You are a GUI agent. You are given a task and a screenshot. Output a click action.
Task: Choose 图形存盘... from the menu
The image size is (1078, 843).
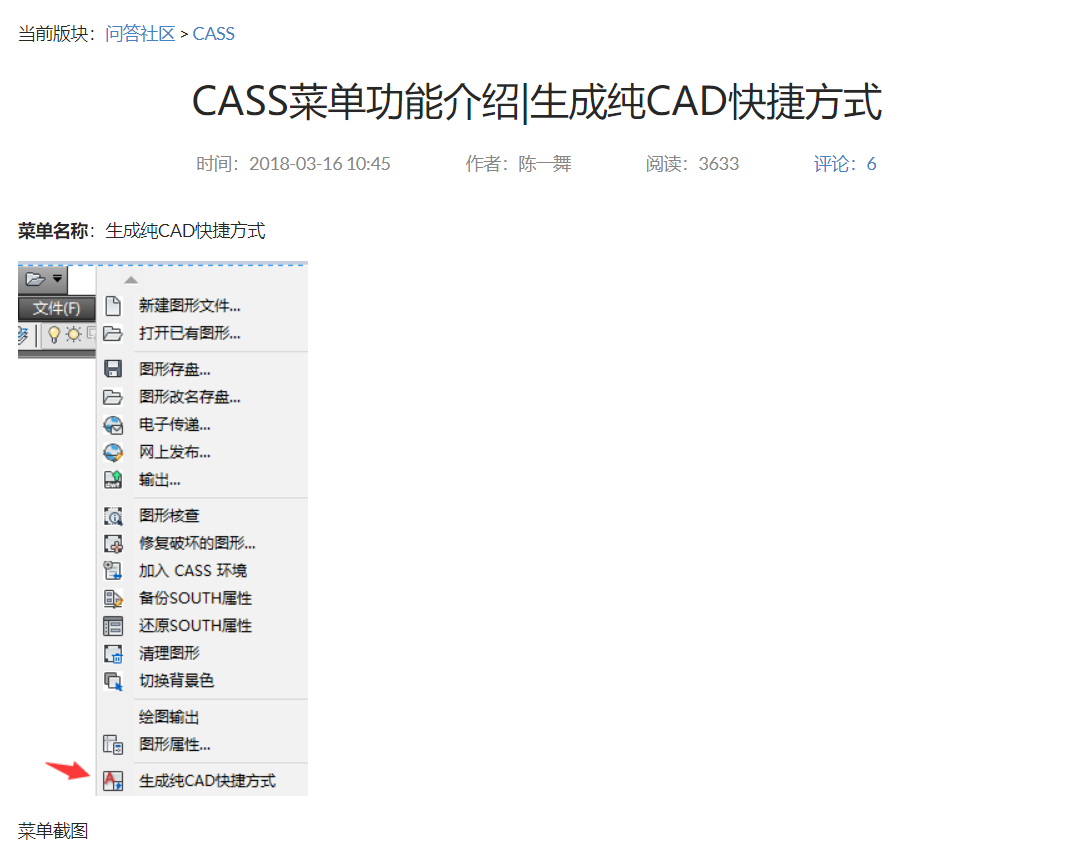point(175,369)
